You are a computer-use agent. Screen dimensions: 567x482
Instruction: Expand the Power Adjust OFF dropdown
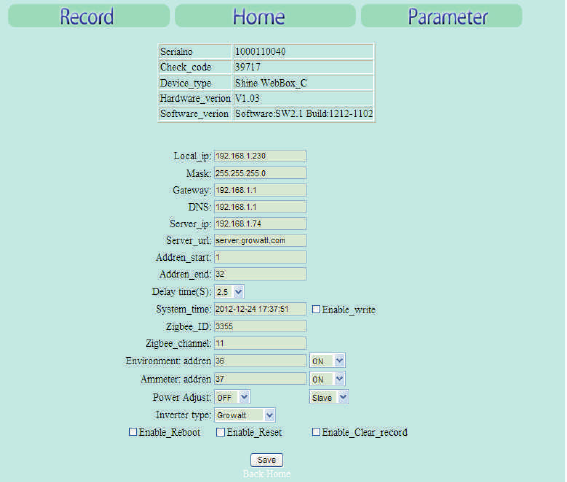(x=232, y=397)
